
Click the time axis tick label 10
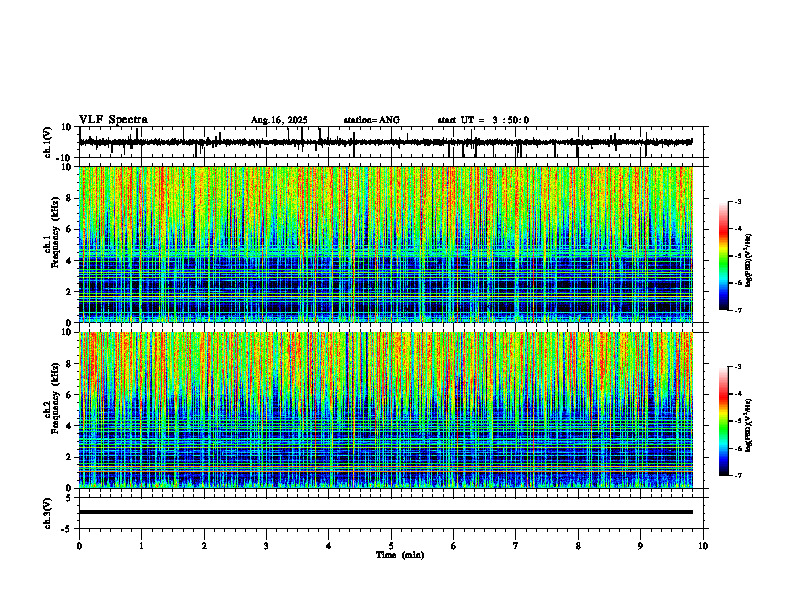tap(703, 546)
